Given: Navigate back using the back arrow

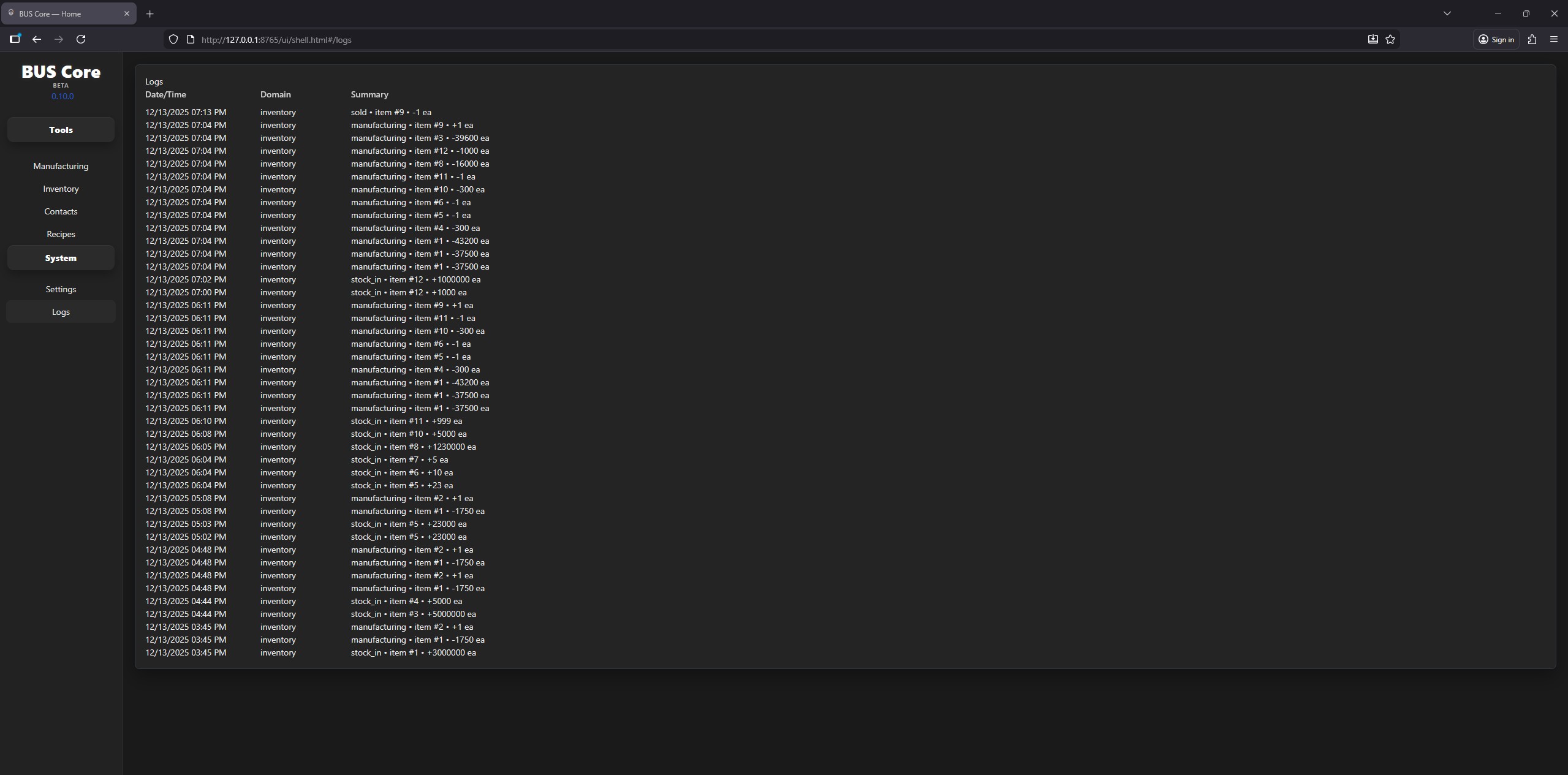Looking at the screenshot, I should pyautogui.click(x=36, y=39).
